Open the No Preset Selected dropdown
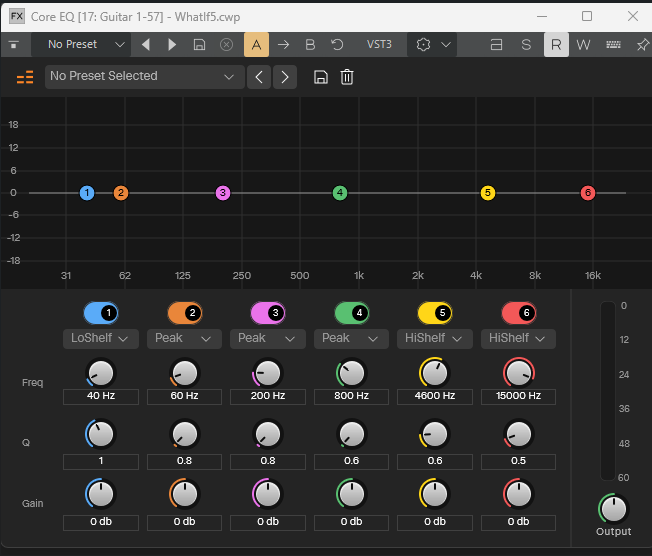 coord(144,76)
